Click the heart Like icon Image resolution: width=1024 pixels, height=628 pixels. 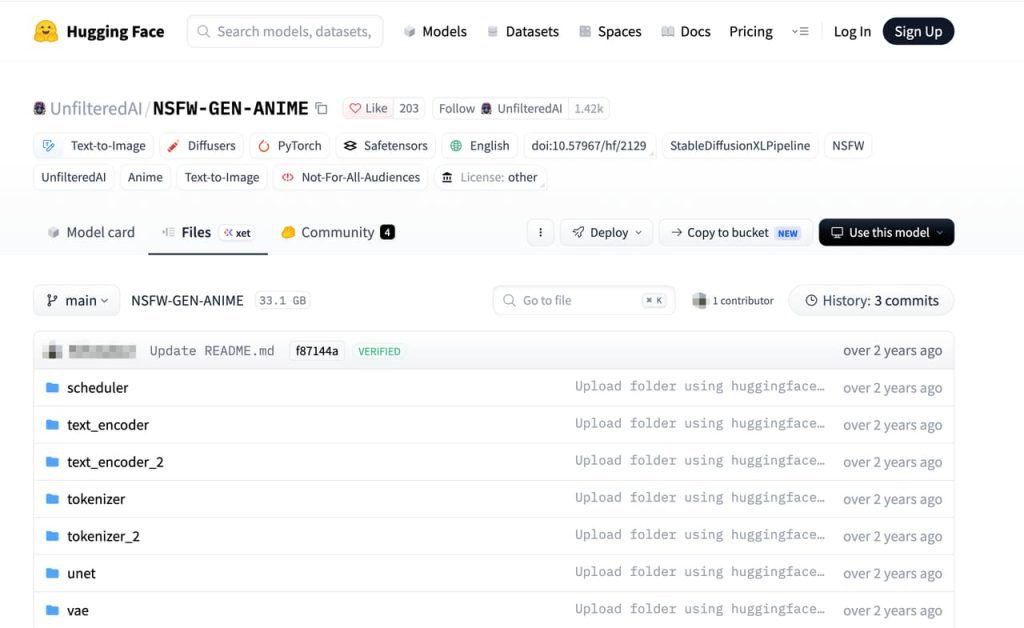point(355,108)
